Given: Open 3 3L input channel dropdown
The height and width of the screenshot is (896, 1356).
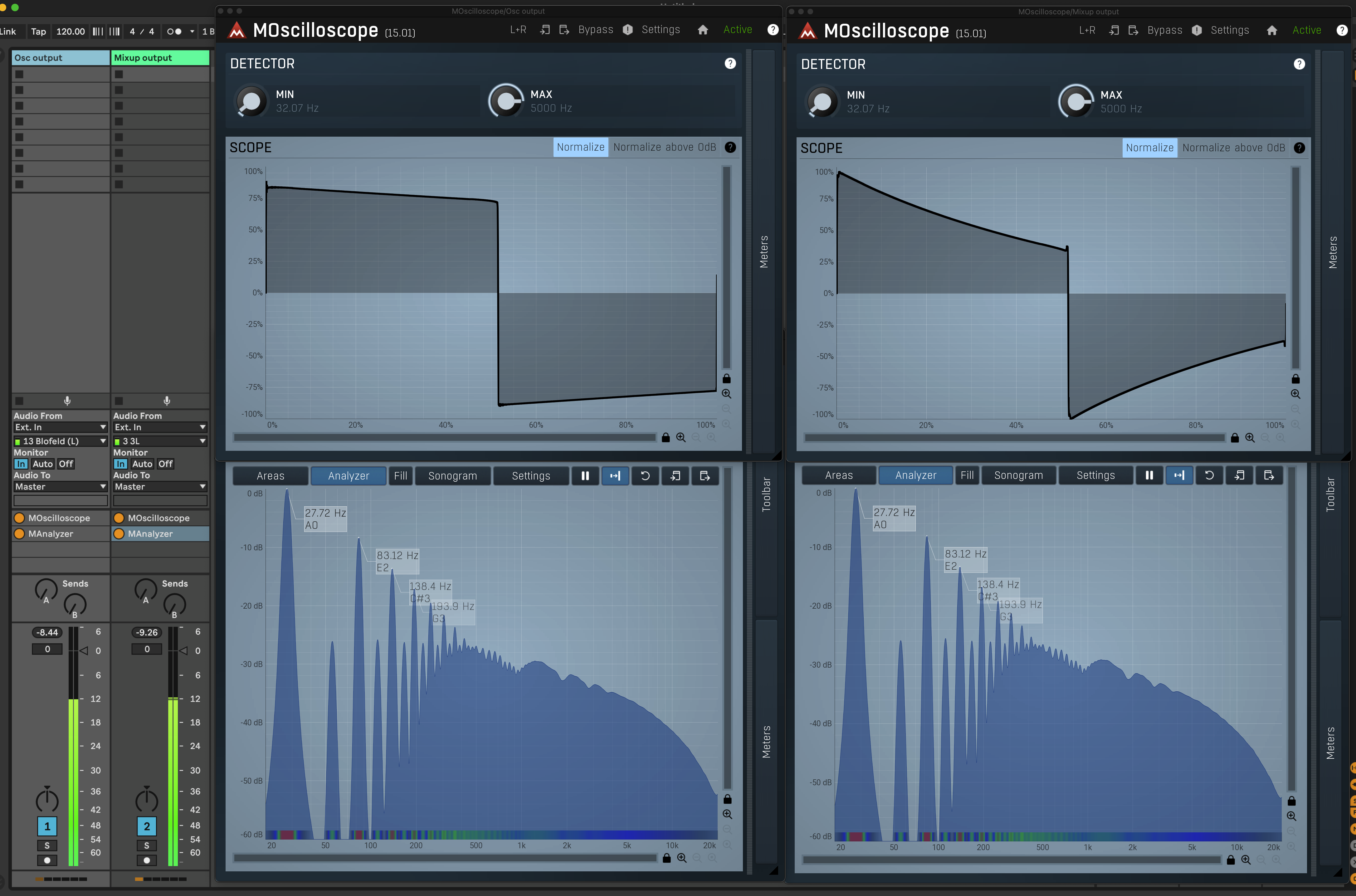Looking at the screenshot, I should click(x=160, y=441).
